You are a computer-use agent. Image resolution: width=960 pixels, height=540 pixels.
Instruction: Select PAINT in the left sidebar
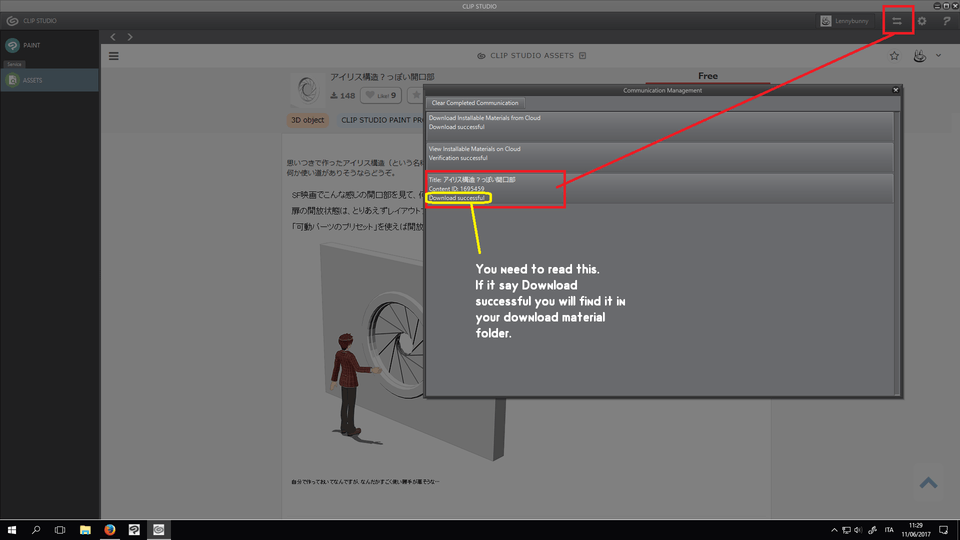[50, 45]
